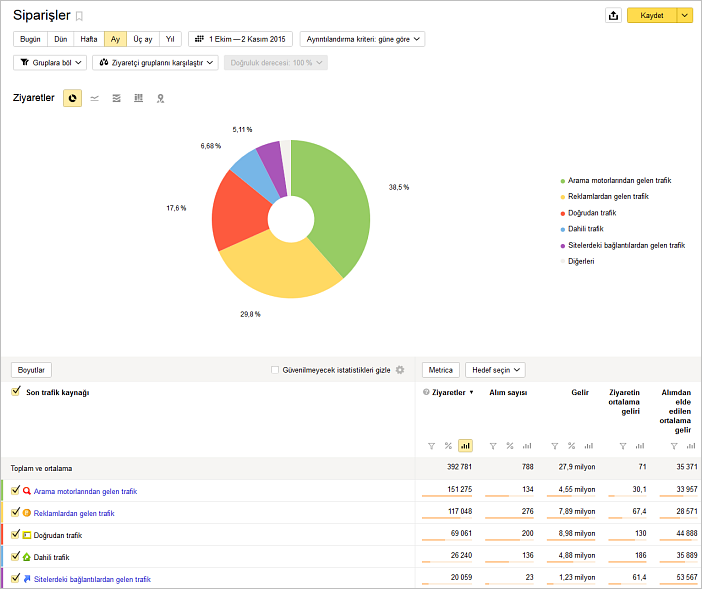Open Arama motorlarından gelen trafik link
The image size is (702, 589).
(x=85, y=491)
